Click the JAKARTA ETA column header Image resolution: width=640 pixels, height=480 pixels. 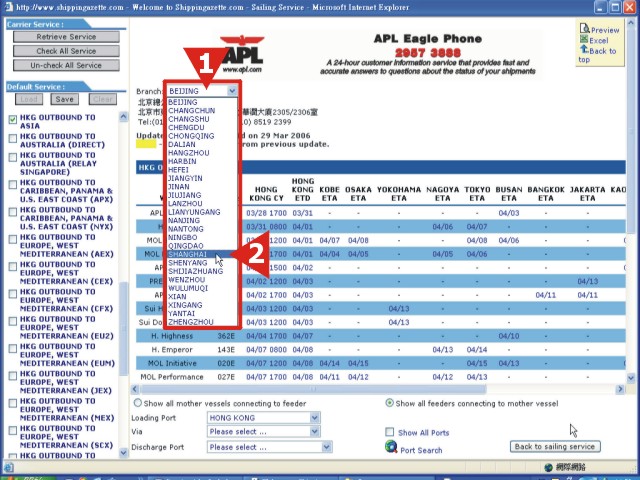(x=587, y=194)
